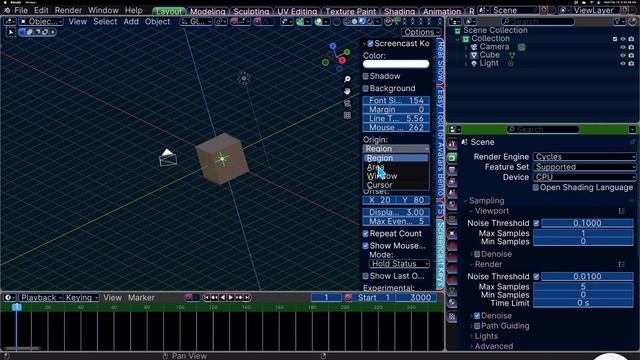
Task: Disable the Repeat Count checkbox
Action: 366,233
